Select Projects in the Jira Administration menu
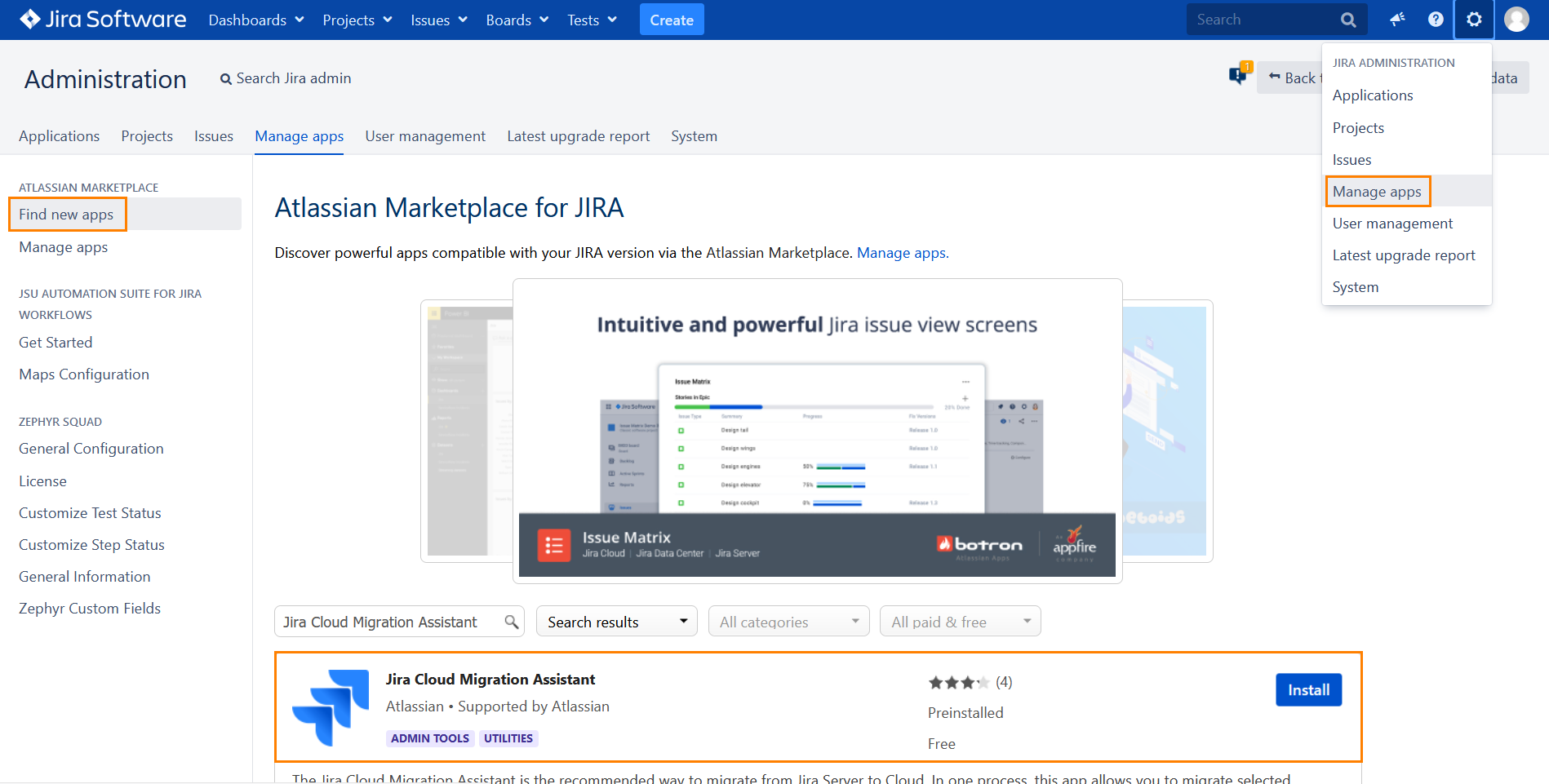 tap(1407, 128)
